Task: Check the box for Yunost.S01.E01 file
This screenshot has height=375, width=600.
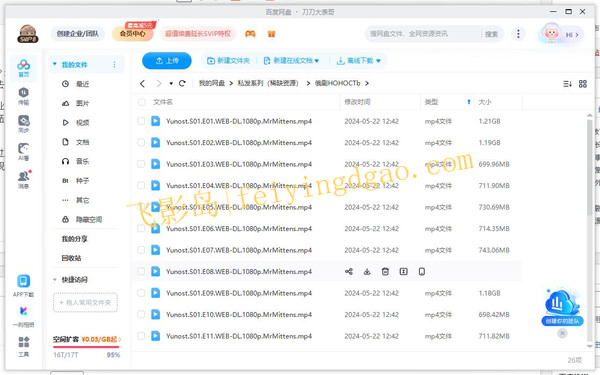Action: point(141,121)
